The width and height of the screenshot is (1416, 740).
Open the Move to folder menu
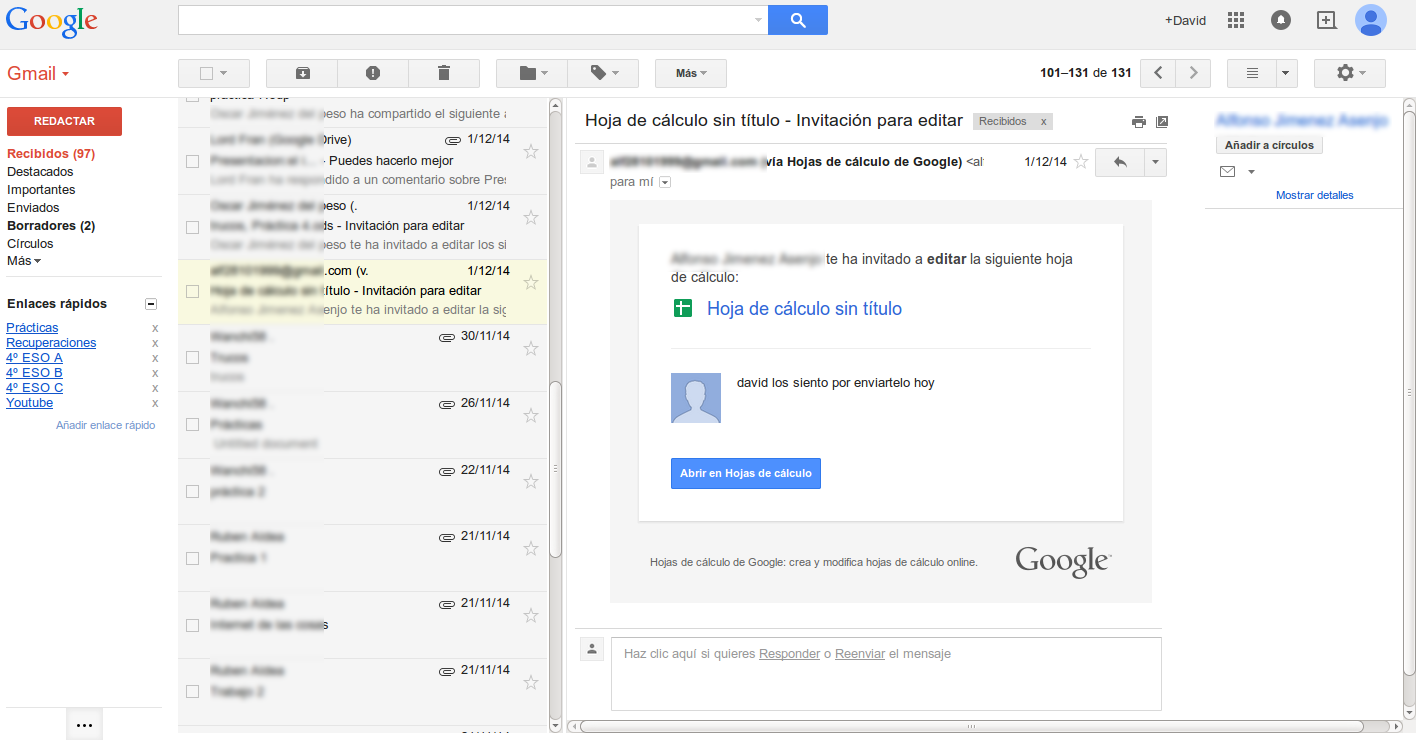pyautogui.click(x=532, y=73)
